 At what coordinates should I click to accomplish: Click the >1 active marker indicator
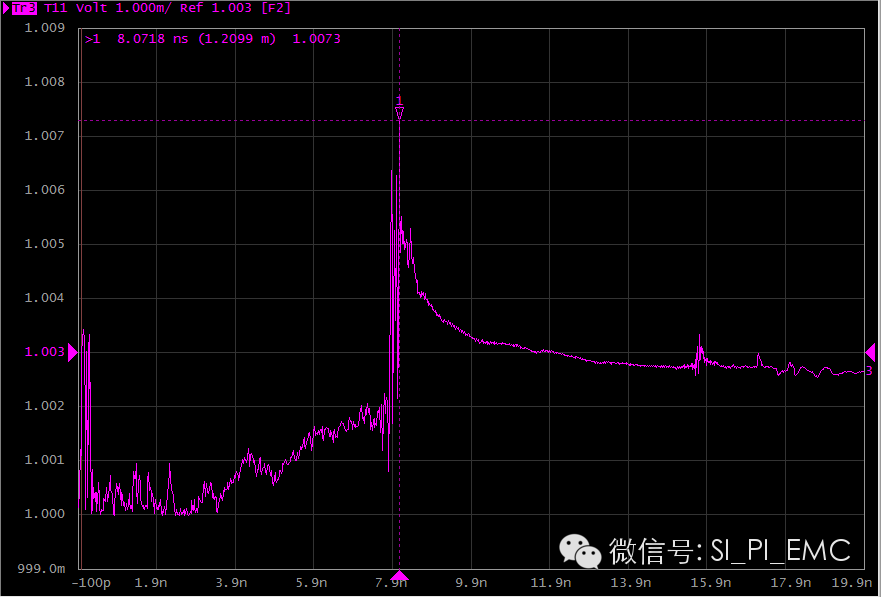click(x=93, y=39)
